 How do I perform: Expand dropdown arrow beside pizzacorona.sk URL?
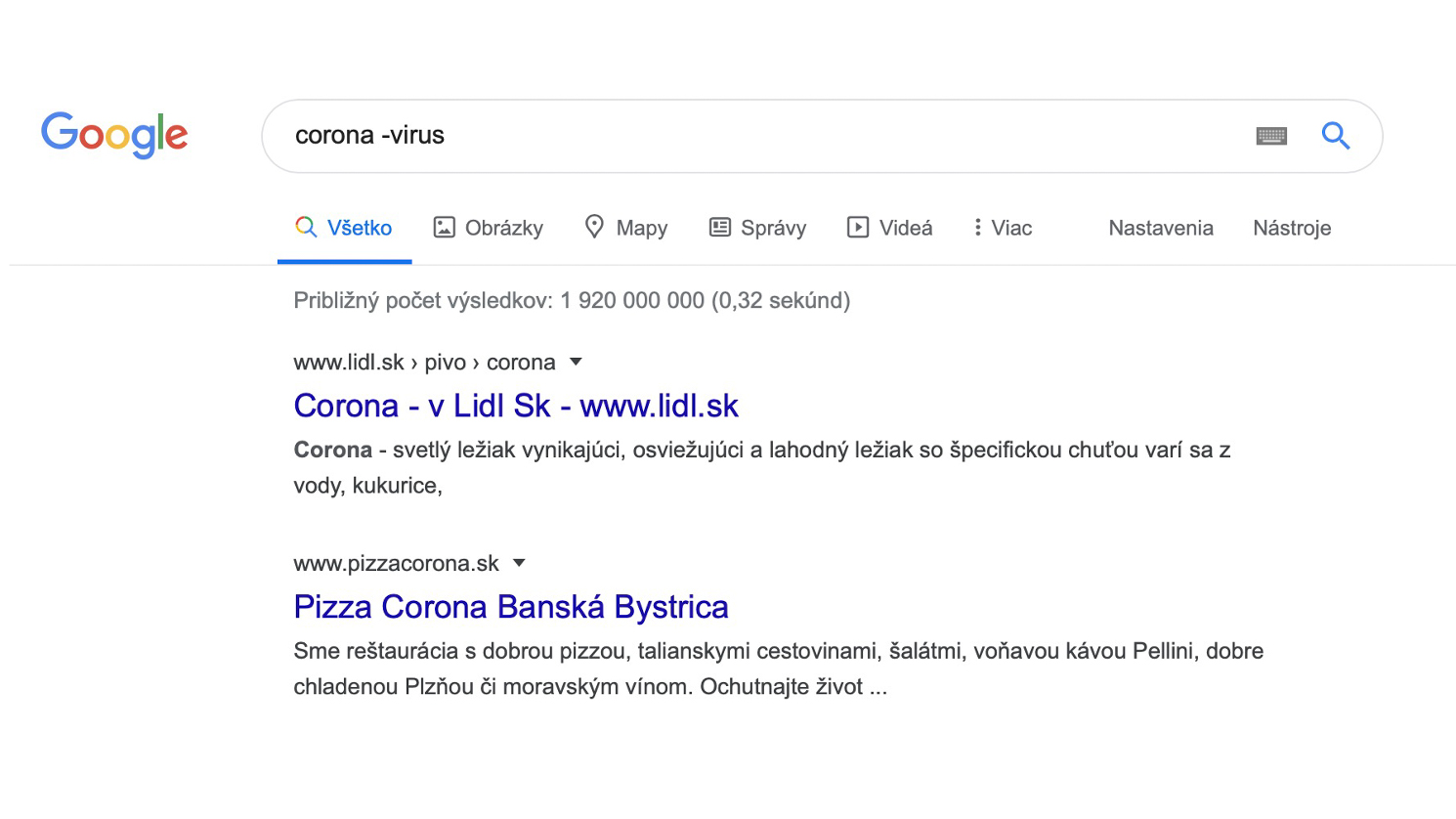520,563
